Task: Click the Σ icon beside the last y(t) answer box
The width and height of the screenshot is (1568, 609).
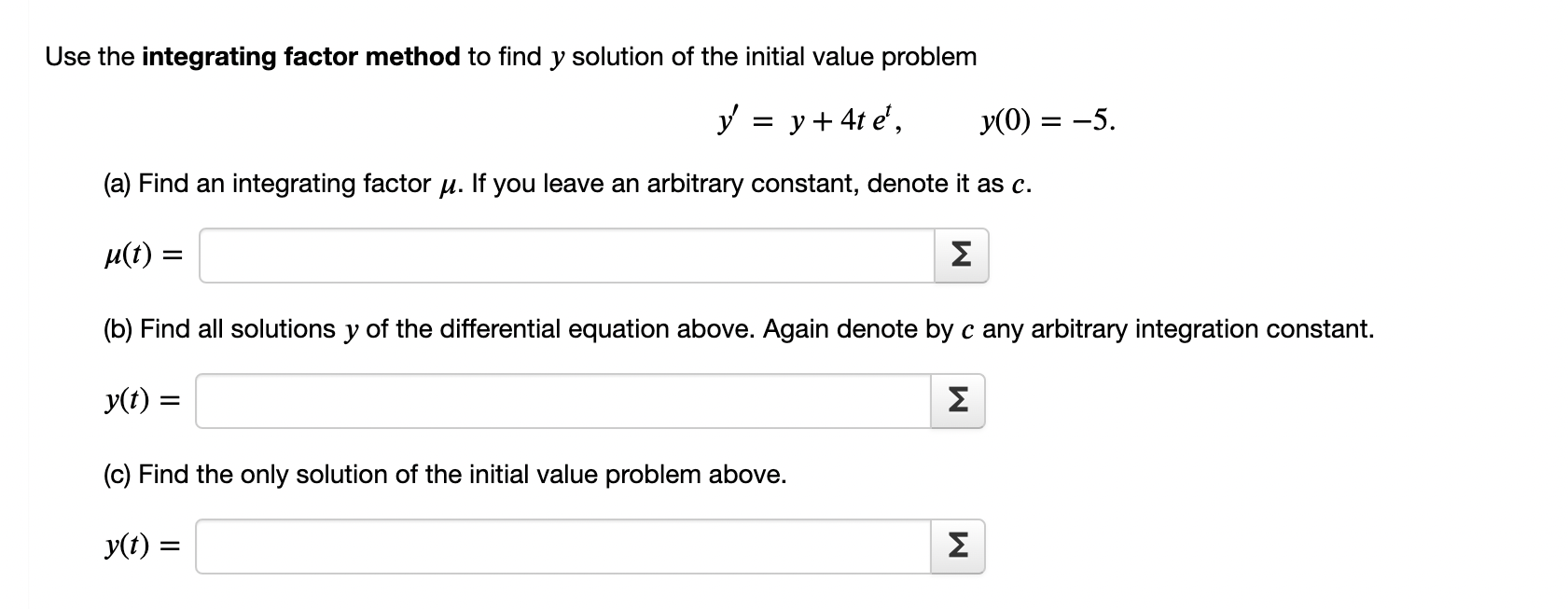Action: (x=958, y=547)
